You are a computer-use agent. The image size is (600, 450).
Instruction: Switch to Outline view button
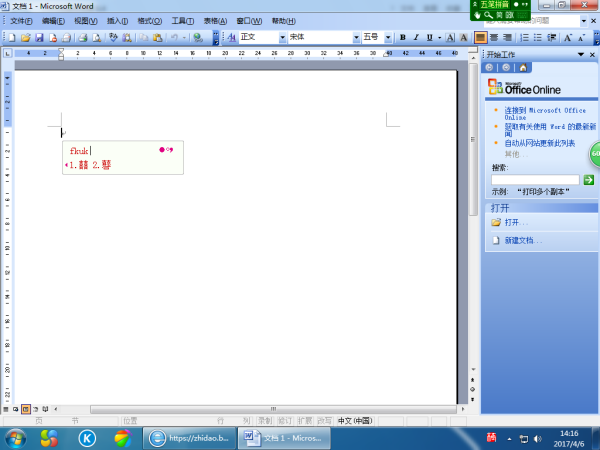click(x=36, y=409)
